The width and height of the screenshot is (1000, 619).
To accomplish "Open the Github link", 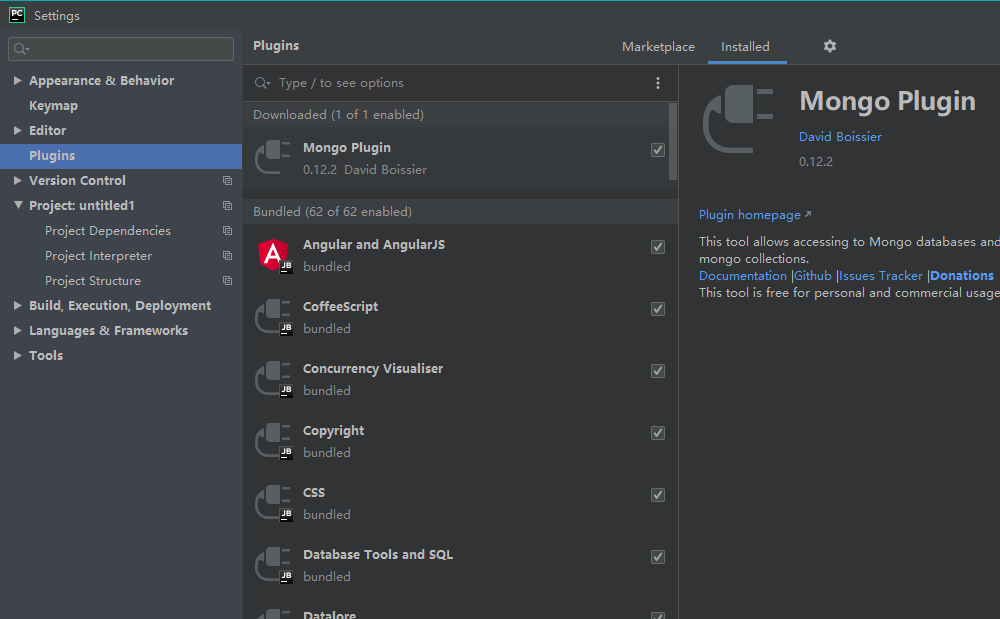I will [812, 275].
